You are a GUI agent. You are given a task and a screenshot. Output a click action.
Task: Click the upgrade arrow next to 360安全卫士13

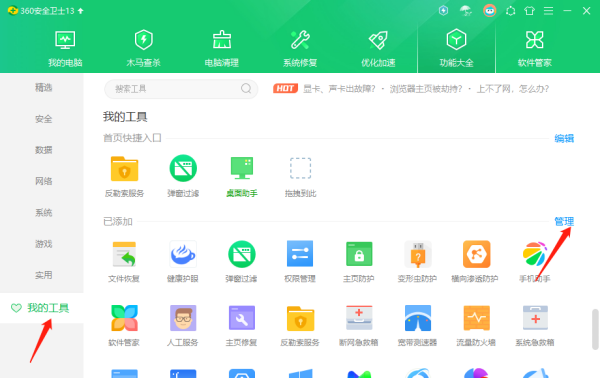81,11
